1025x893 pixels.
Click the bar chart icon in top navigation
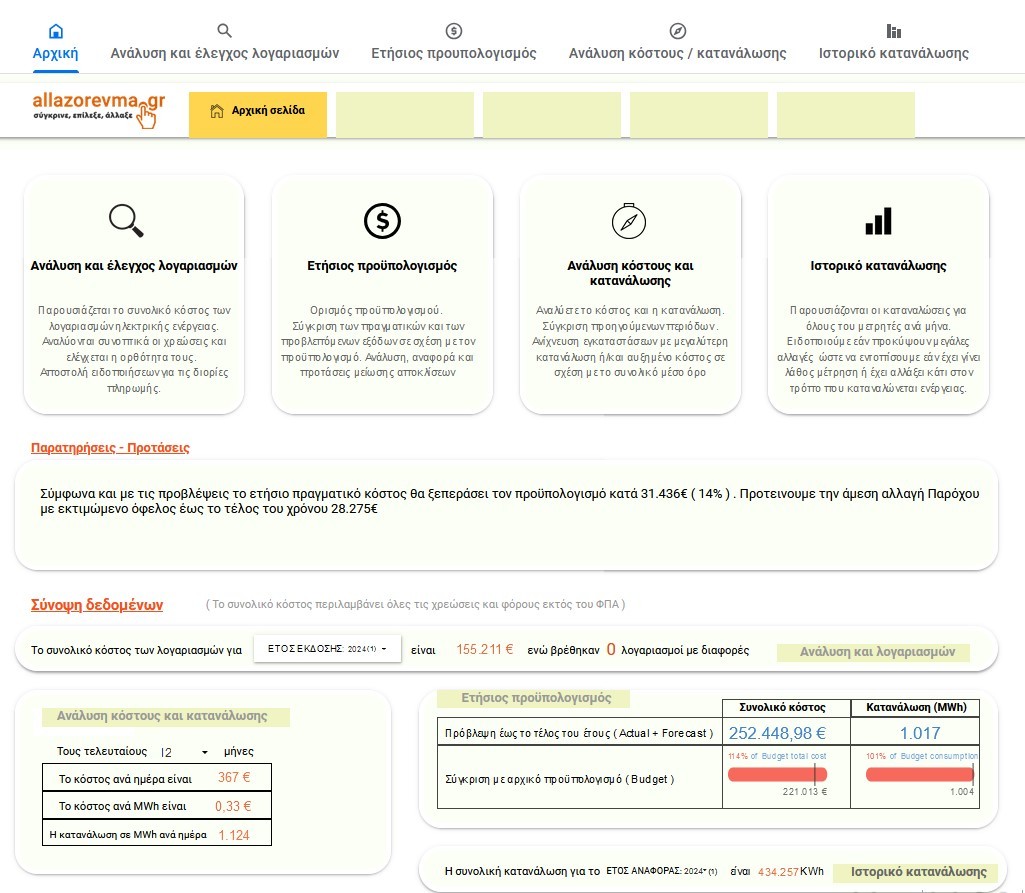(893, 31)
